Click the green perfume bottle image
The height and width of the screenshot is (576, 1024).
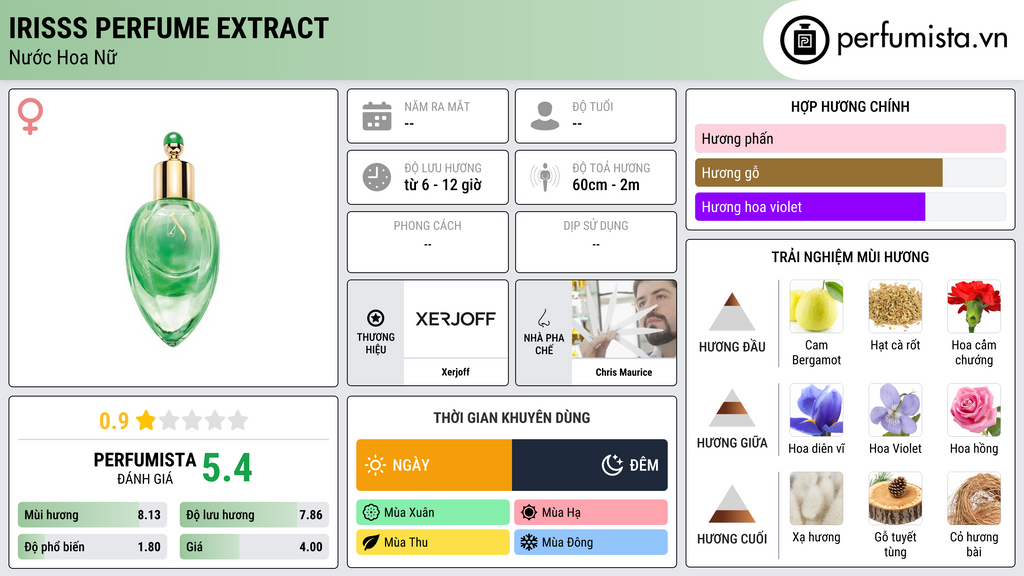173,239
